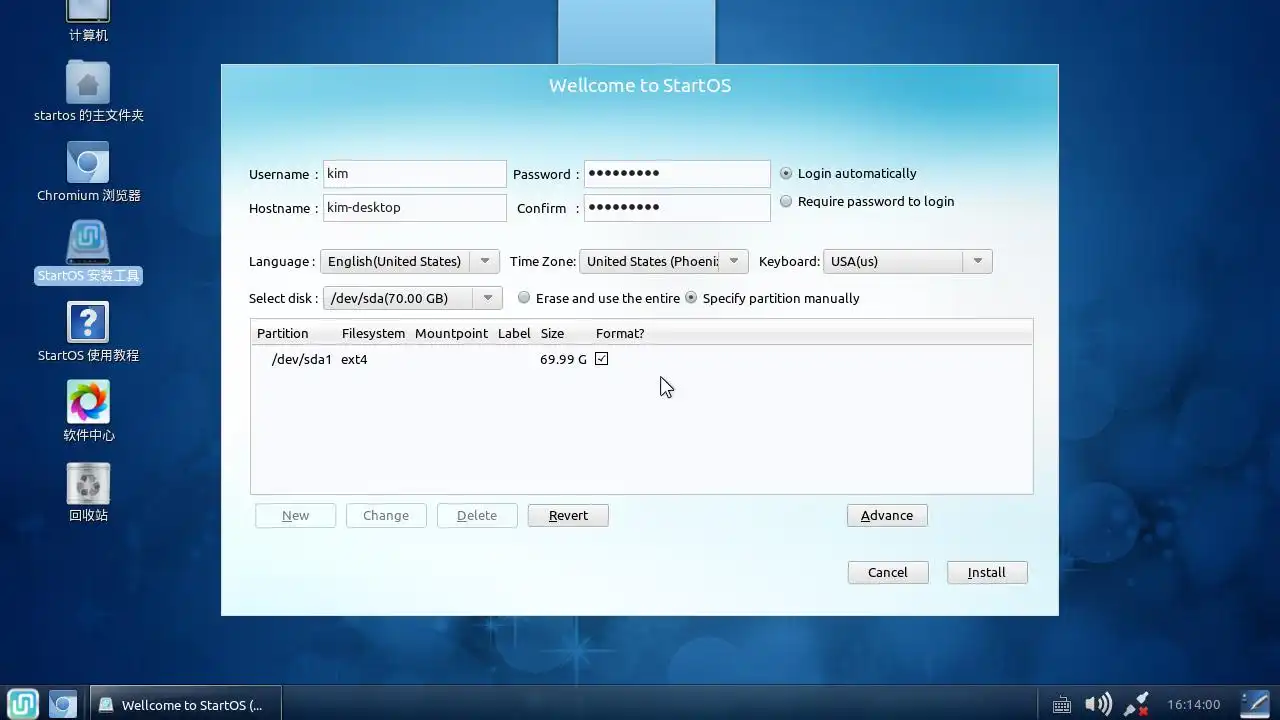Image resolution: width=1280 pixels, height=720 pixels.
Task: Focus the Confirm password field
Action: (x=677, y=208)
